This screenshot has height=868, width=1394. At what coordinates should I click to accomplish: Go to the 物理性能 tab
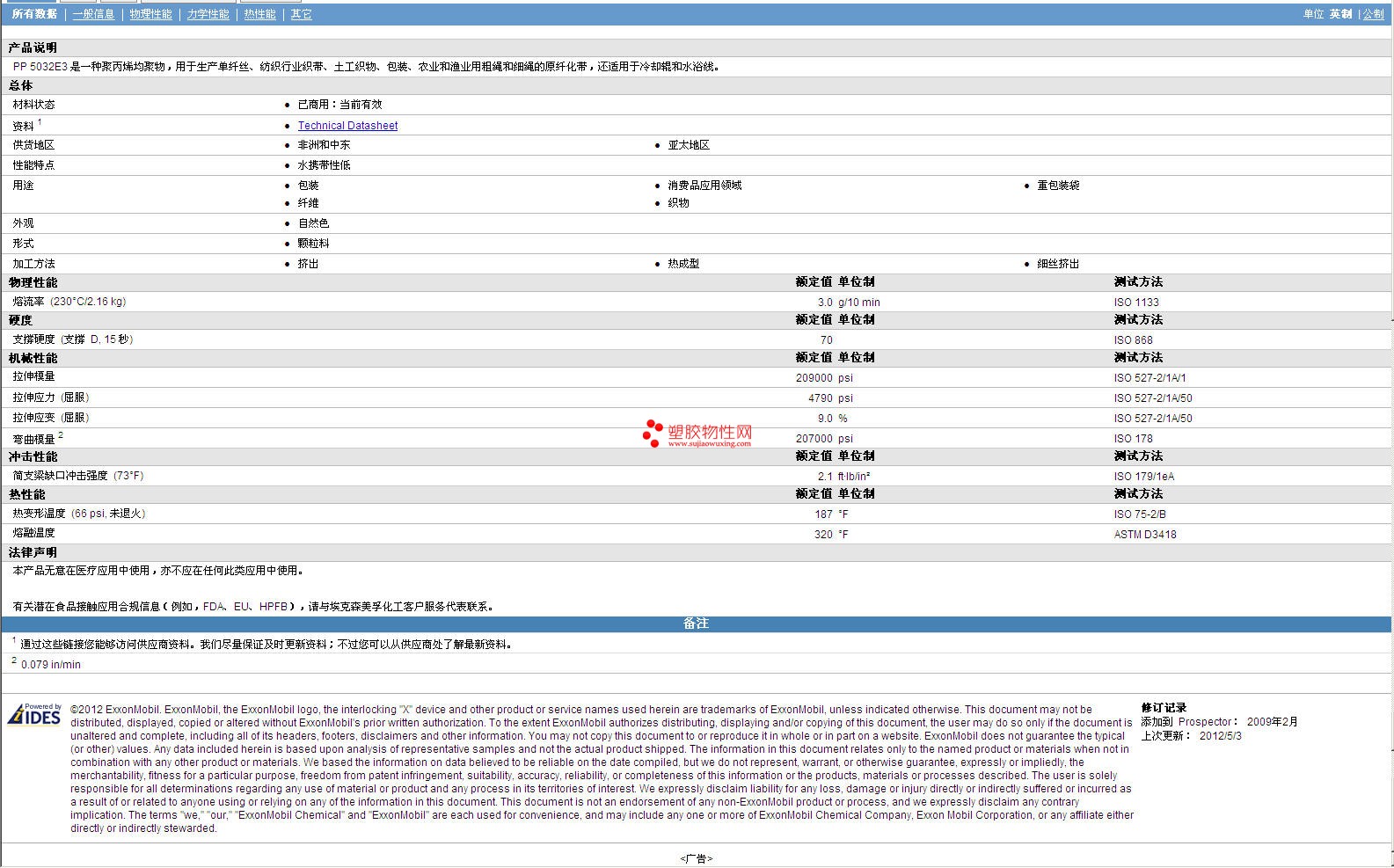click(150, 14)
